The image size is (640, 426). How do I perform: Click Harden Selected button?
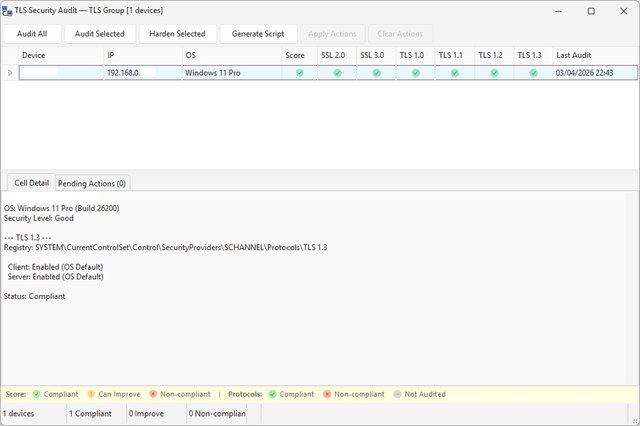tap(177, 34)
